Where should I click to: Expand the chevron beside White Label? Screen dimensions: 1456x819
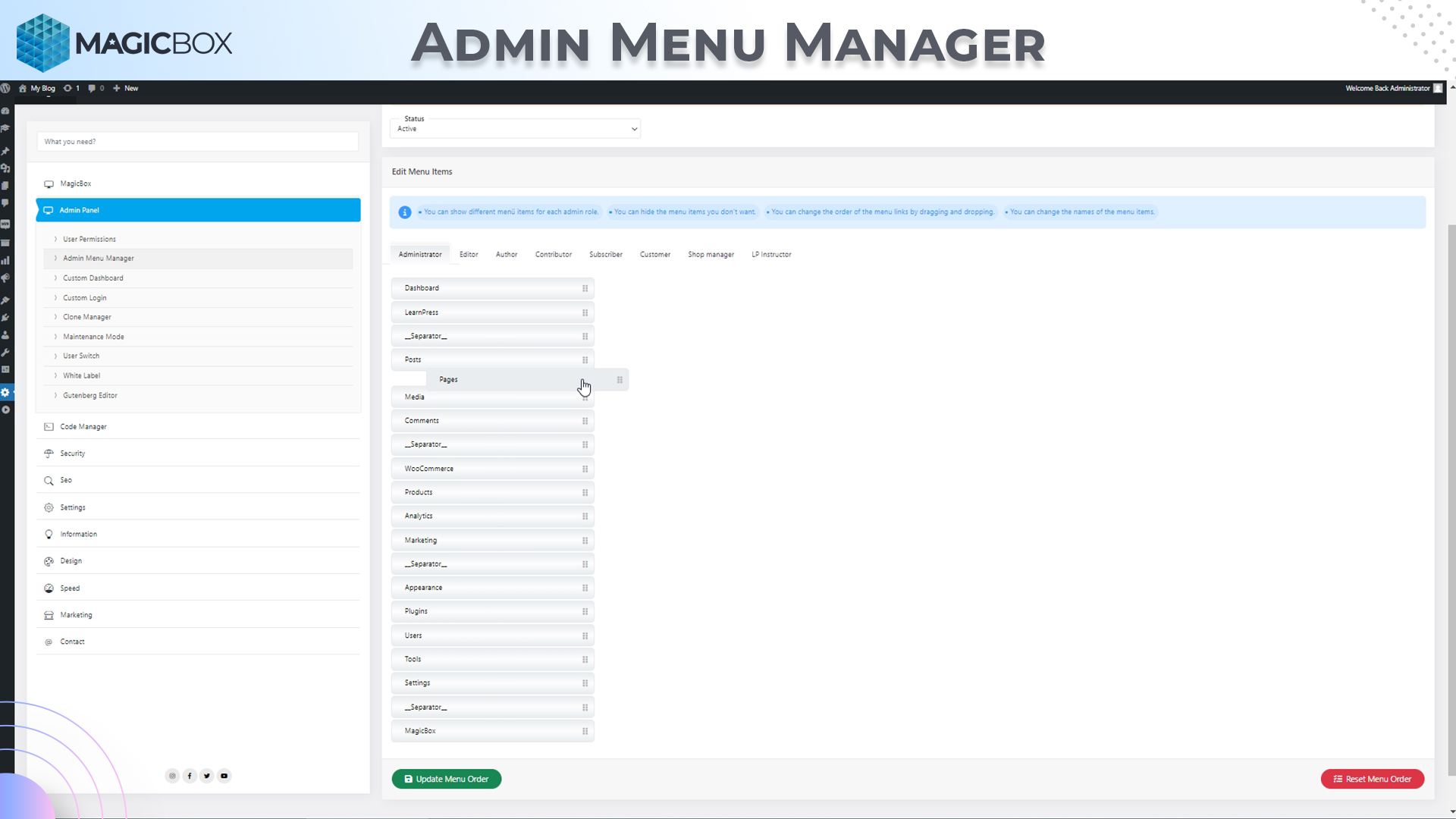point(55,375)
